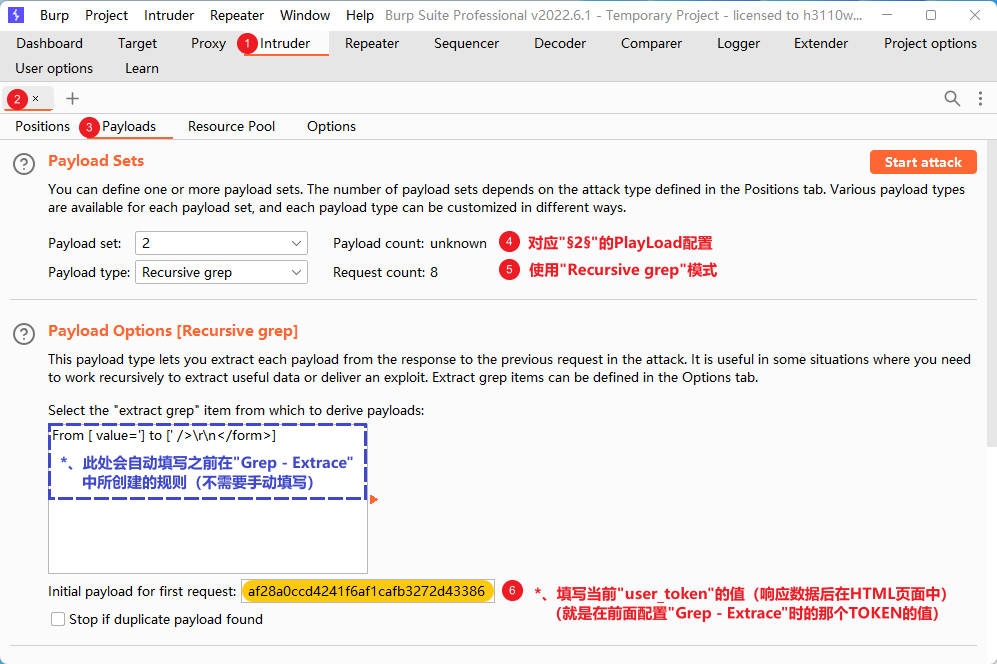Click the Burp Suite logo icon
The width and height of the screenshot is (997, 664).
pyautogui.click(x=16, y=15)
